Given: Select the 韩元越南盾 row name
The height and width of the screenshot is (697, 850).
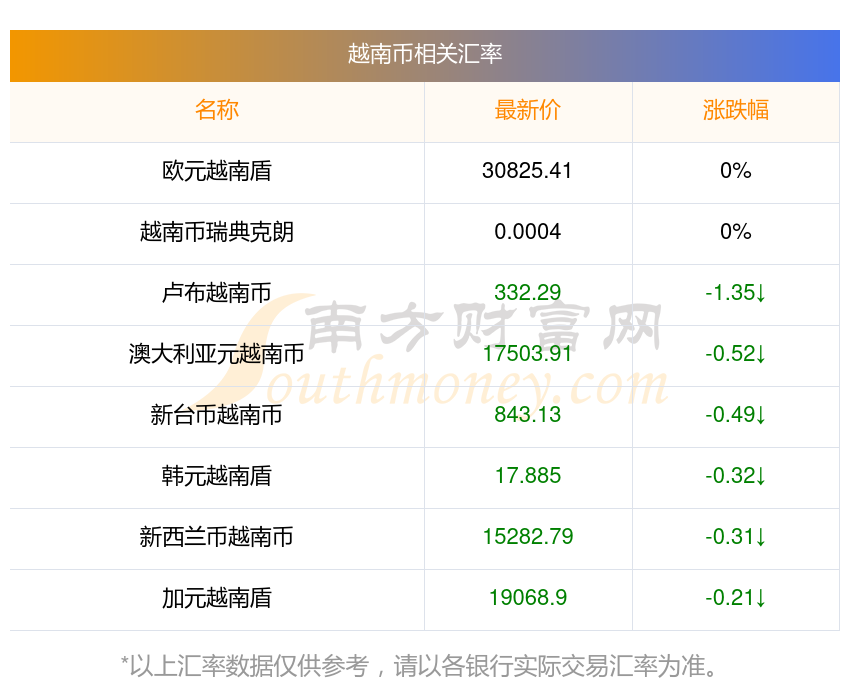Looking at the screenshot, I should 217,476.
